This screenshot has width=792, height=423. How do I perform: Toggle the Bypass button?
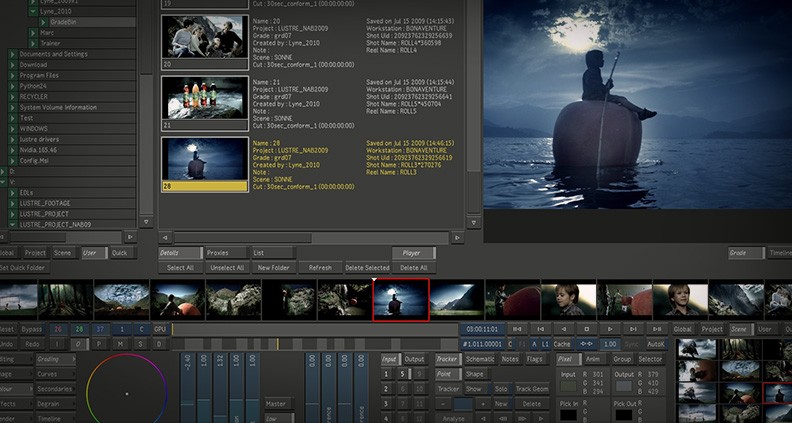pos(31,329)
